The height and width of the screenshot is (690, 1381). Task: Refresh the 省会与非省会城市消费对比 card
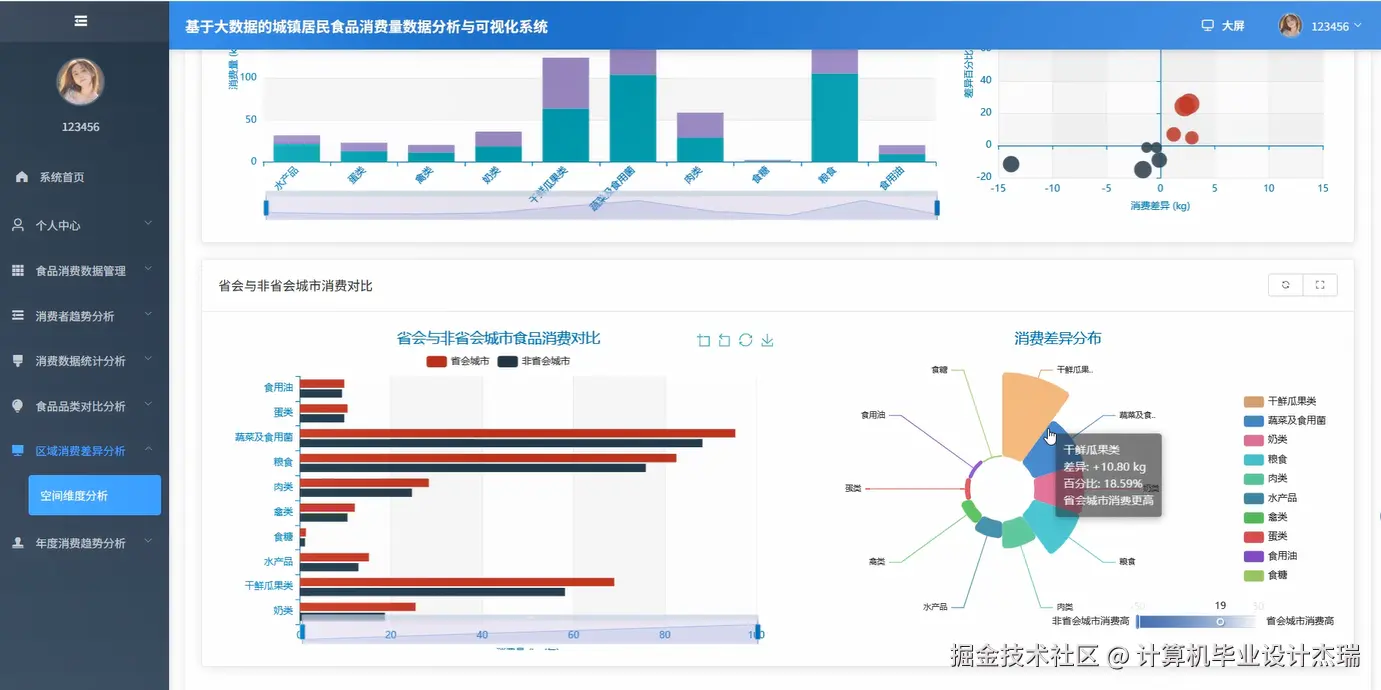[1285, 285]
